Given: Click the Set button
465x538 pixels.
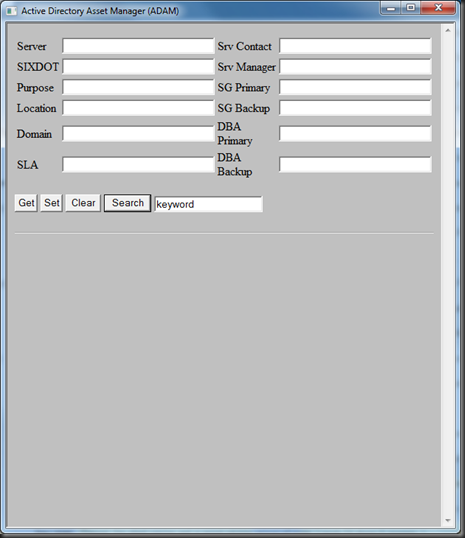Looking at the screenshot, I should (51, 203).
